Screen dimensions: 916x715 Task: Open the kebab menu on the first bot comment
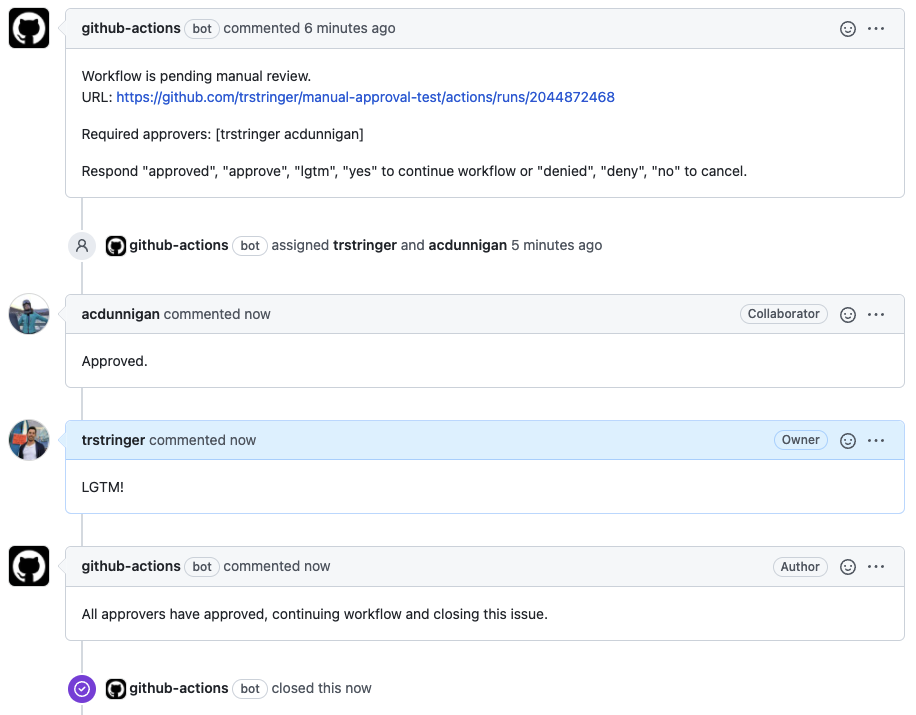(x=877, y=29)
